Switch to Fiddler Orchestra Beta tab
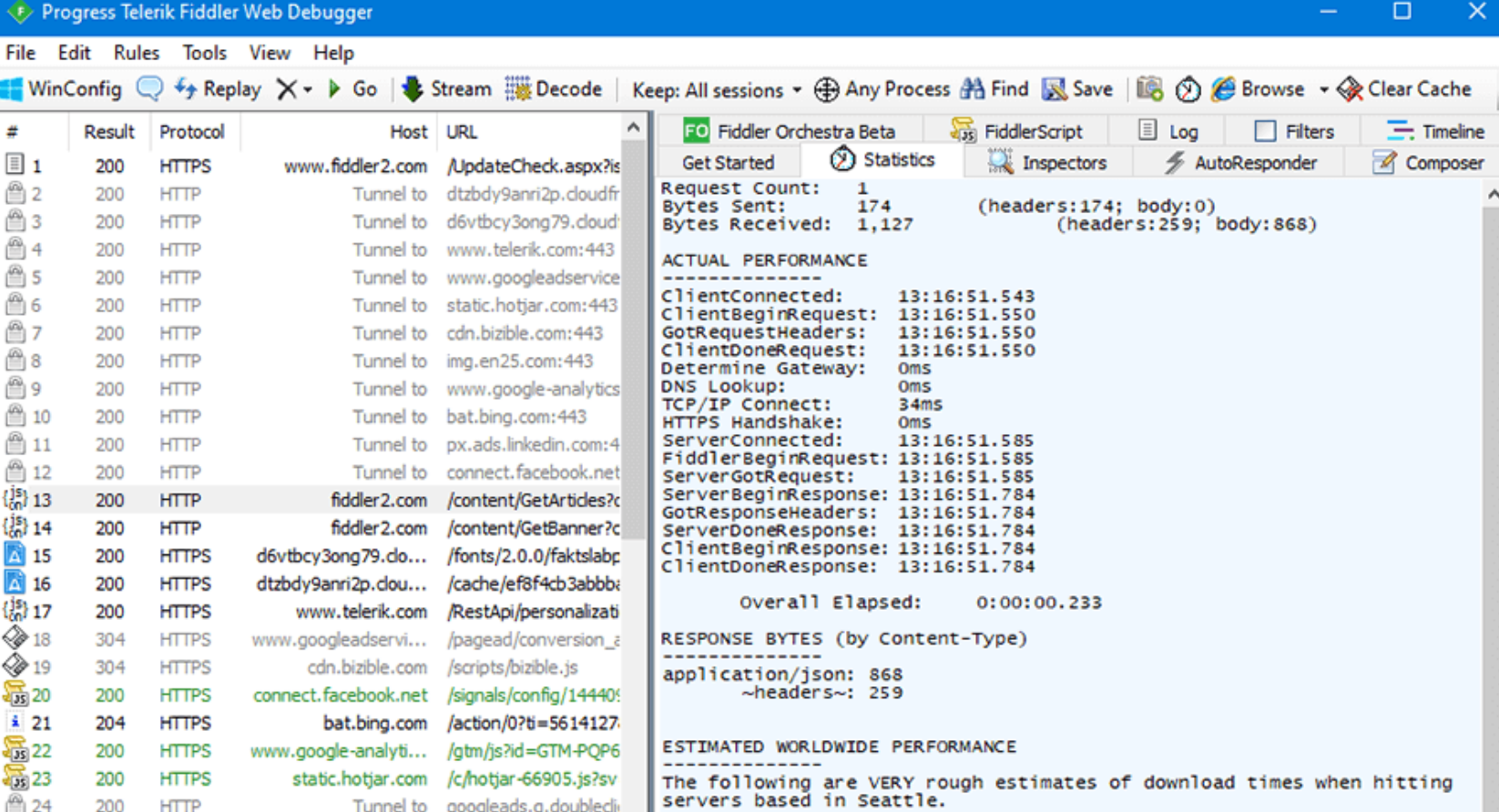The width and height of the screenshot is (1499, 812). (x=789, y=131)
